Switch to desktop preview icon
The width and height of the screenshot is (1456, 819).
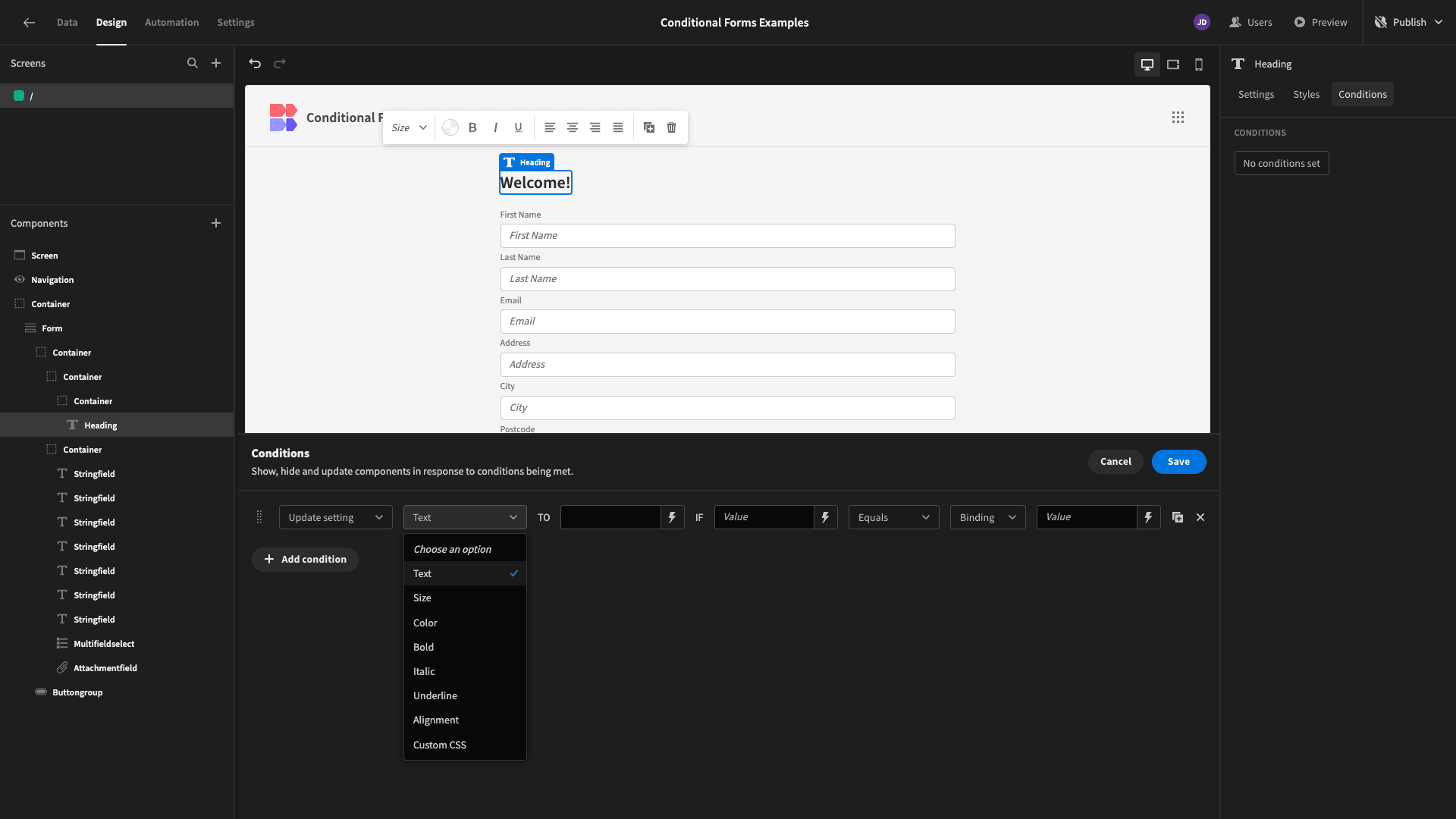1147,64
